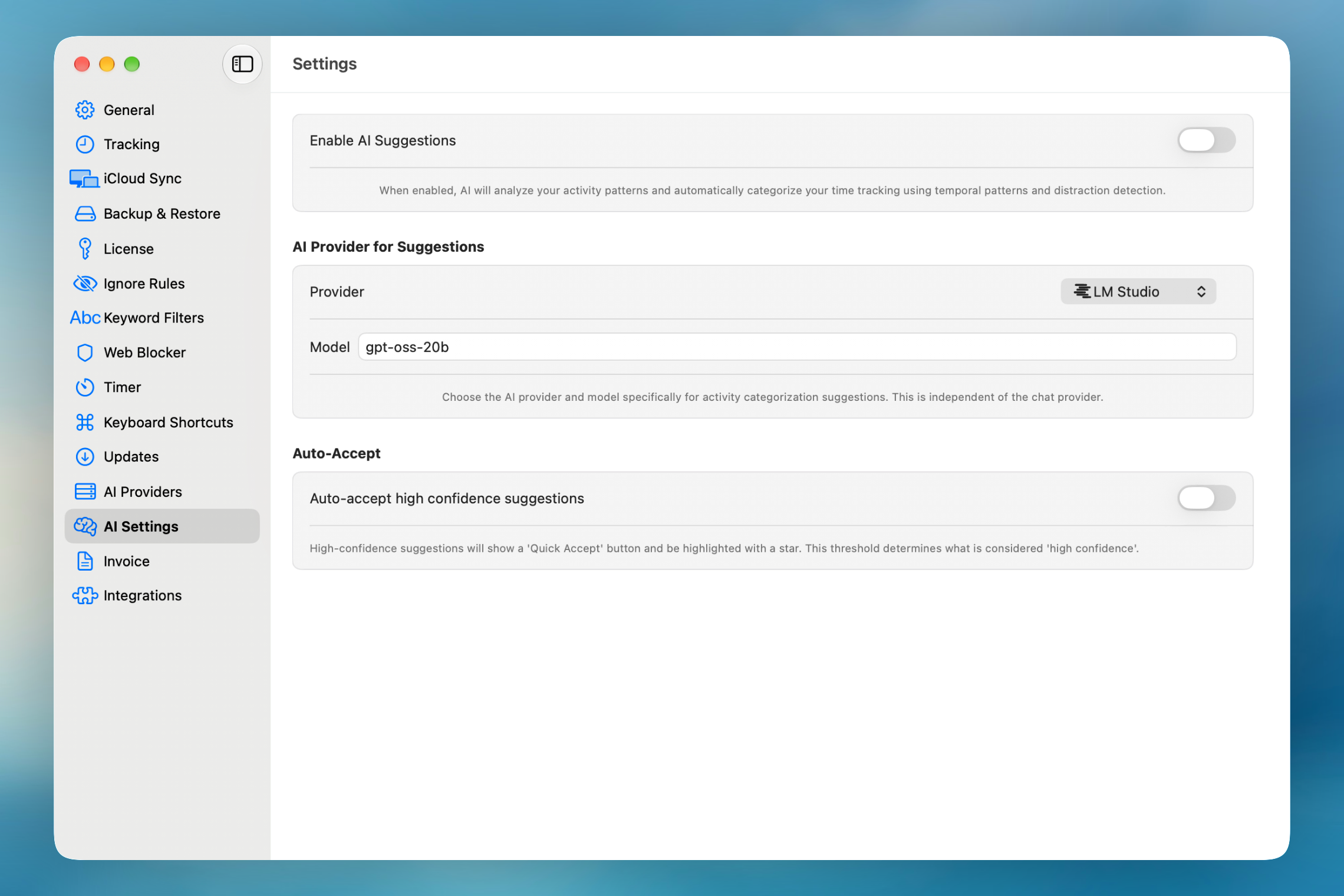This screenshot has width=1344, height=896.
Task: Click the Keyboard Shortcuts command icon
Action: point(85,422)
